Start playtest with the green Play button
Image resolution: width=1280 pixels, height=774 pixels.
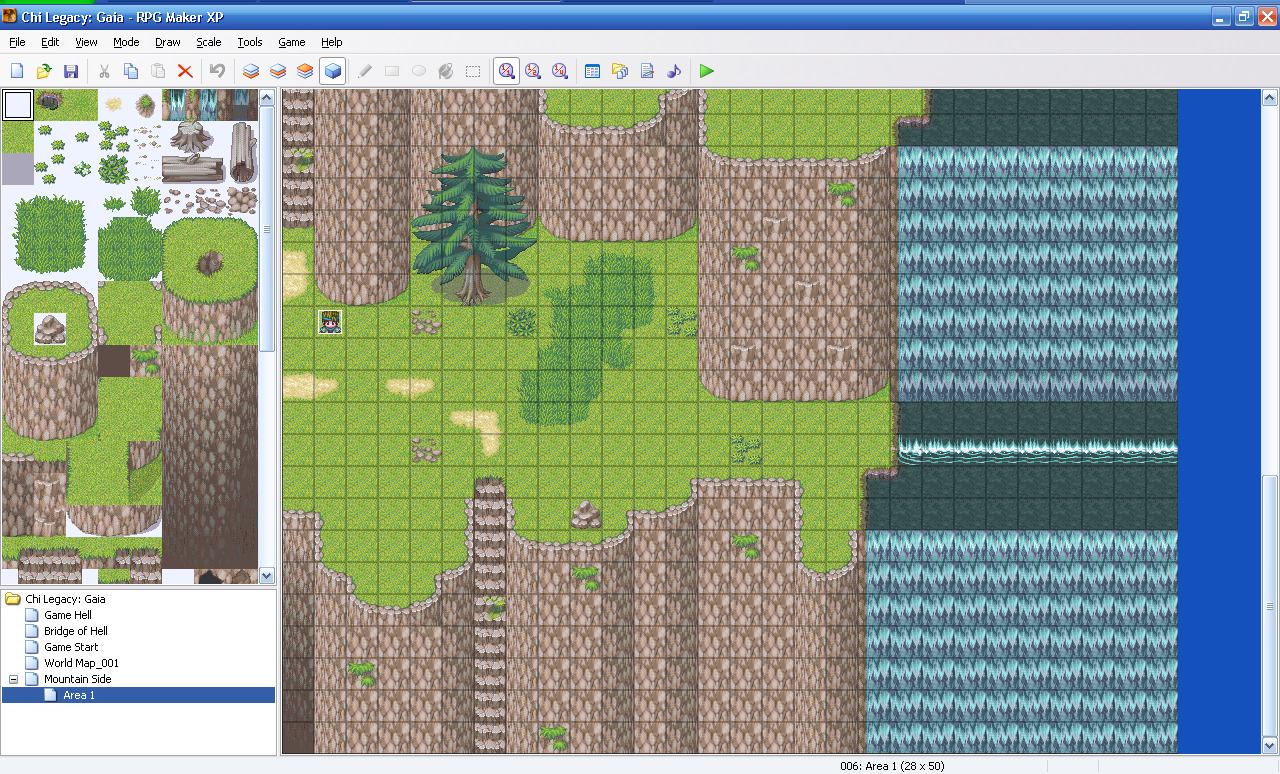click(x=707, y=71)
